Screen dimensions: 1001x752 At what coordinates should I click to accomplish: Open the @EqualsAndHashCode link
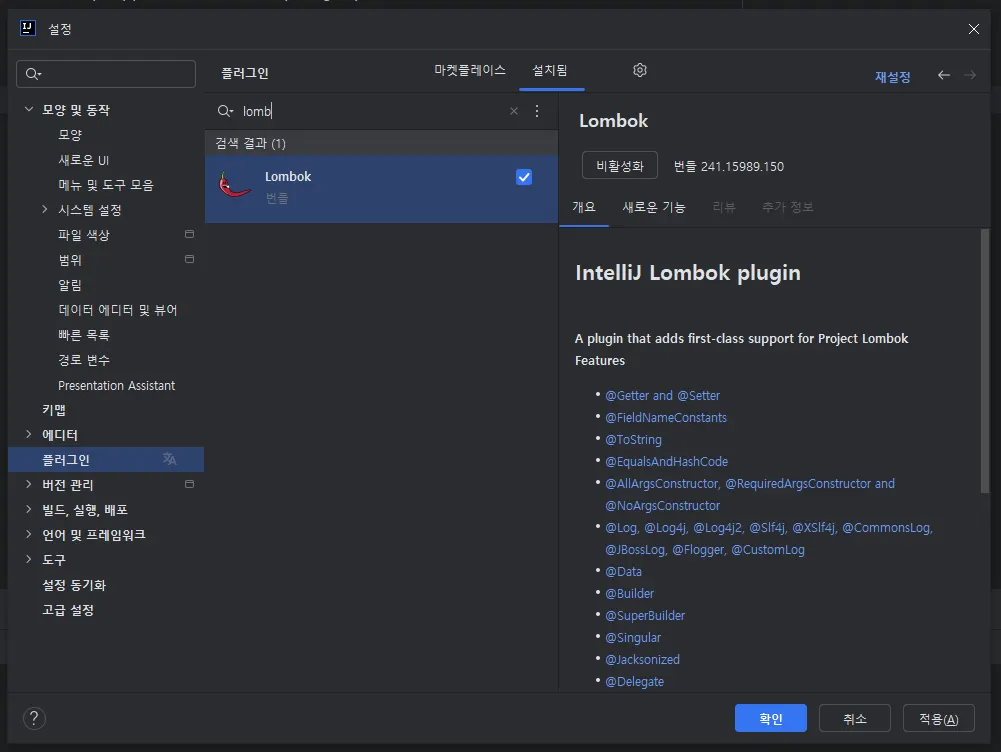point(666,462)
